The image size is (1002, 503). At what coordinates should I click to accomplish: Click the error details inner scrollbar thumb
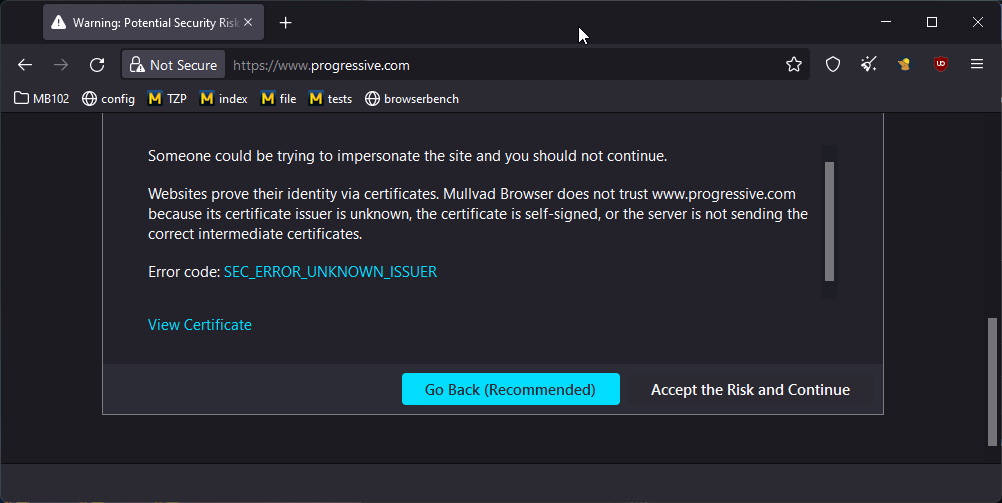click(829, 221)
